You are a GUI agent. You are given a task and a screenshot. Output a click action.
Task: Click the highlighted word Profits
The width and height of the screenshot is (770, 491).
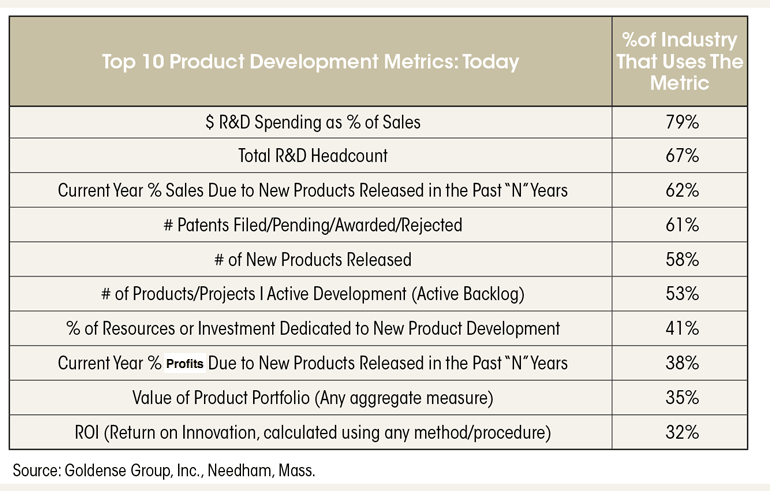click(x=185, y=364)
